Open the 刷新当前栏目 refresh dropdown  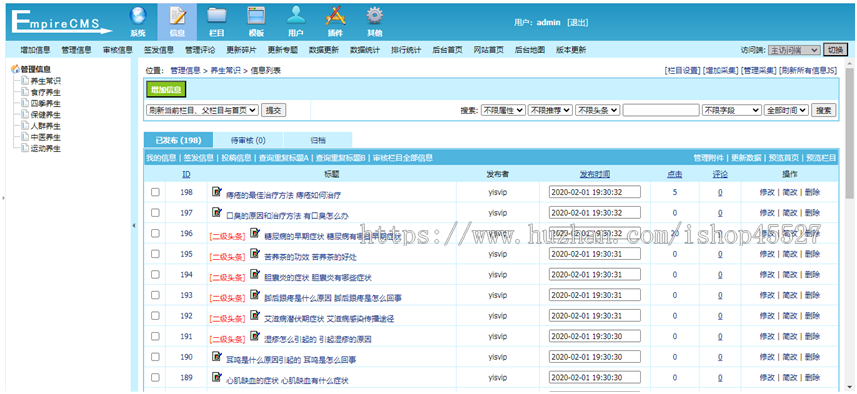[202, 110]
